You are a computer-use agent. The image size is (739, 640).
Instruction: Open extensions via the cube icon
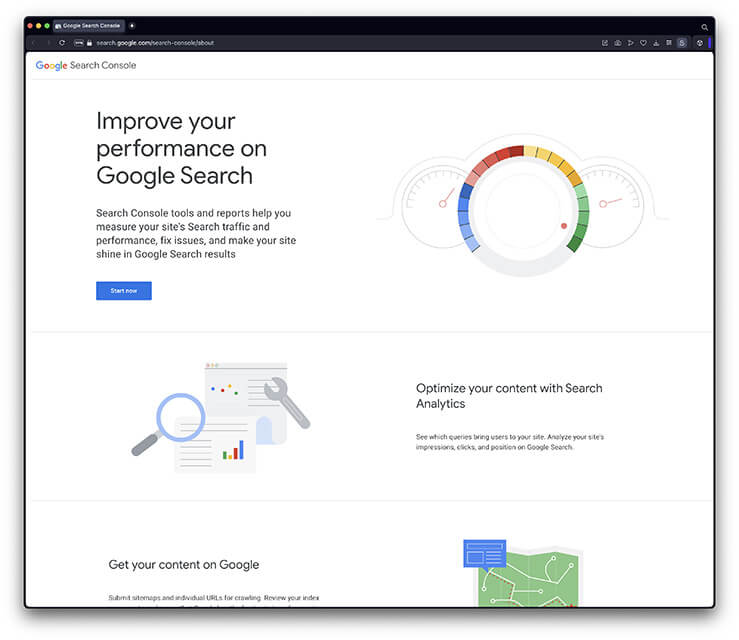tap(699, 43)
